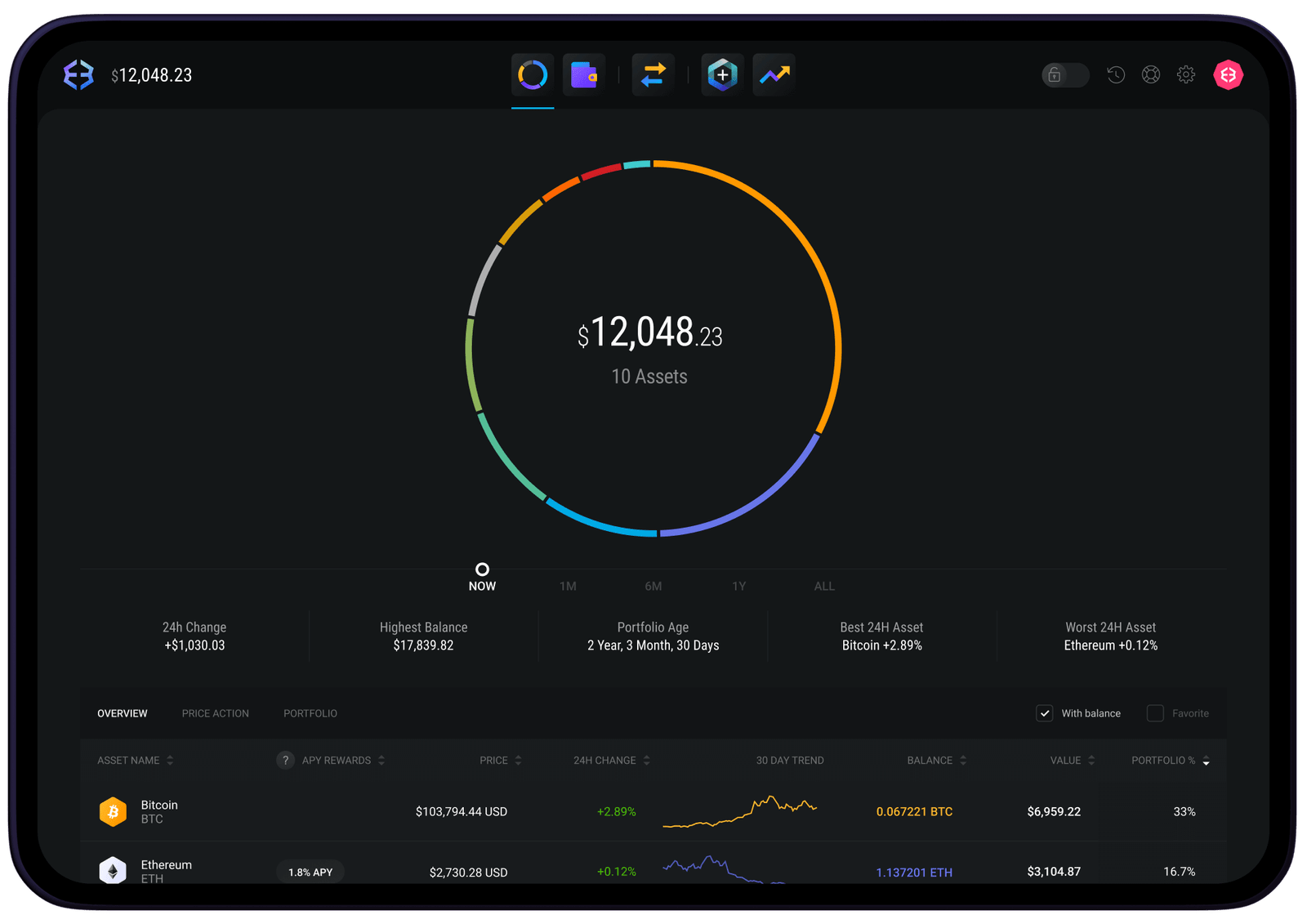The image size is (1307, 924).
Task: Open the backup history clock icon
Action: [x=1115, y=74]
